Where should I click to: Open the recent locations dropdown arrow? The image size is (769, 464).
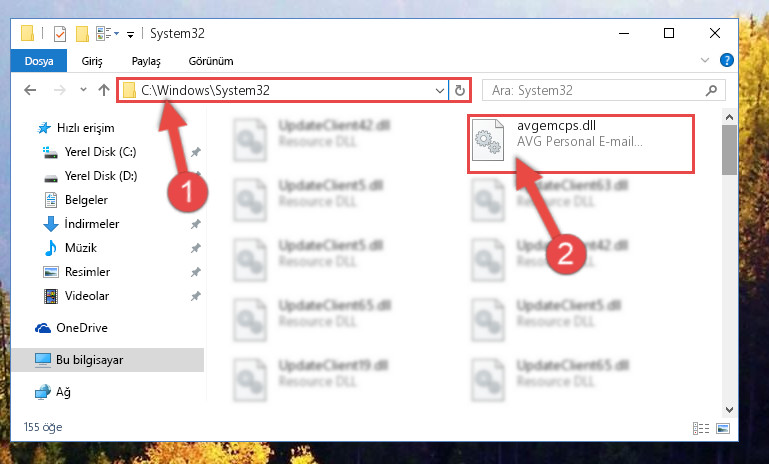point(83,90)
